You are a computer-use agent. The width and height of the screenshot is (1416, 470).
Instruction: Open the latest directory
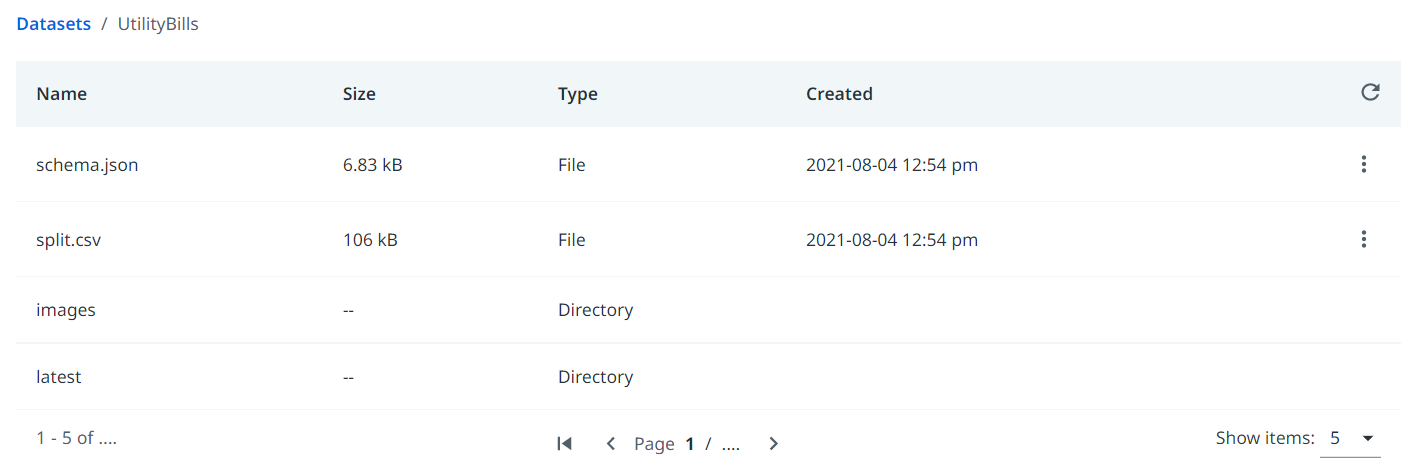coord(59,377)
